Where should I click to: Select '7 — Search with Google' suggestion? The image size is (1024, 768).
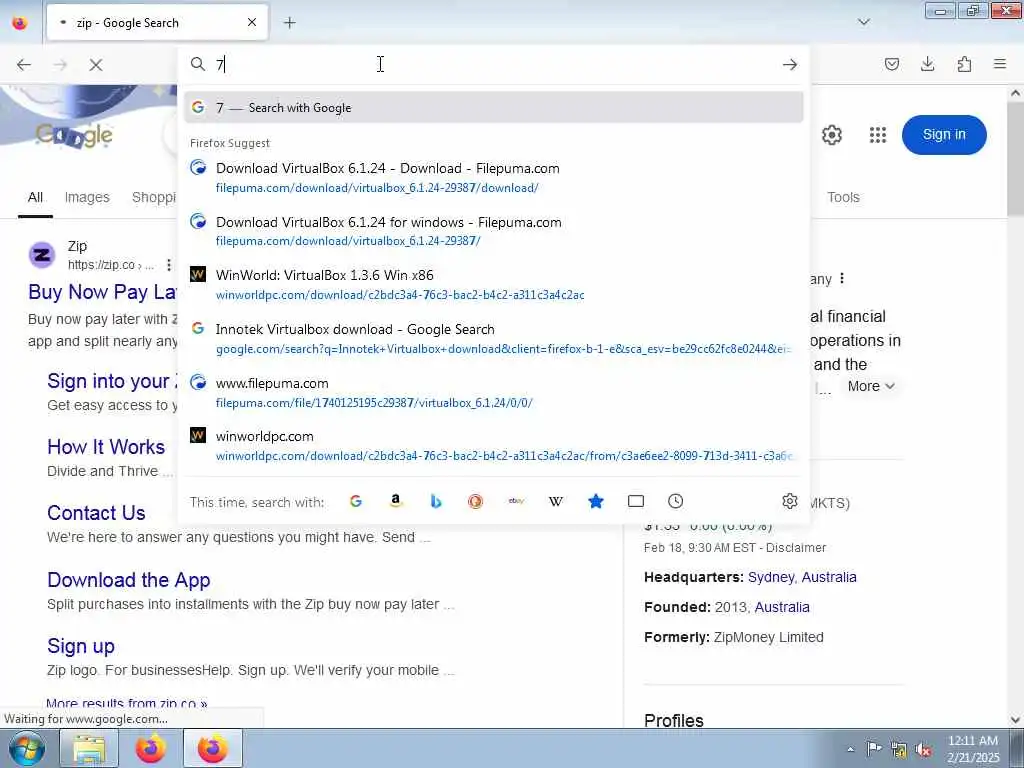point(493,108)
